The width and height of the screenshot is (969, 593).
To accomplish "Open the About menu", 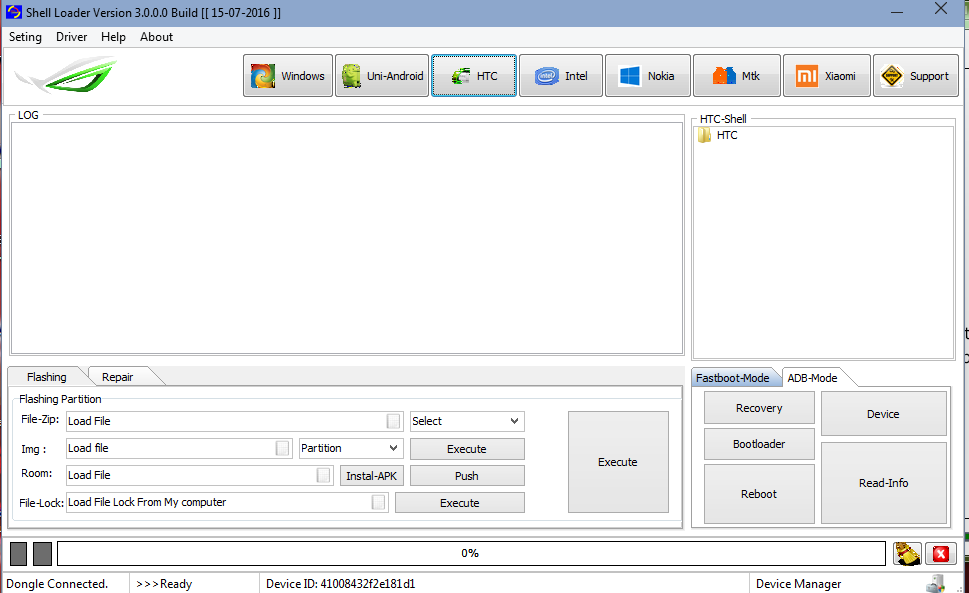I will [x=156, y=37].
